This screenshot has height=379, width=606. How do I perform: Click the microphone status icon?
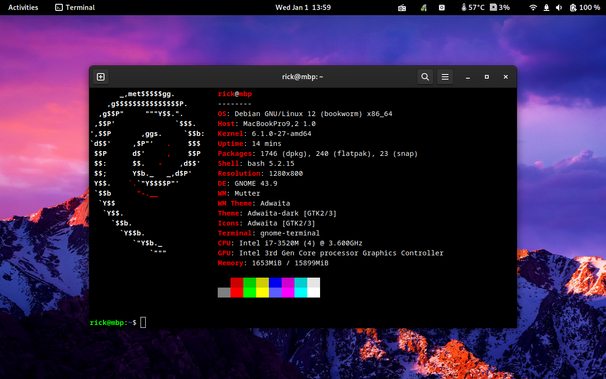click(546, 7)
